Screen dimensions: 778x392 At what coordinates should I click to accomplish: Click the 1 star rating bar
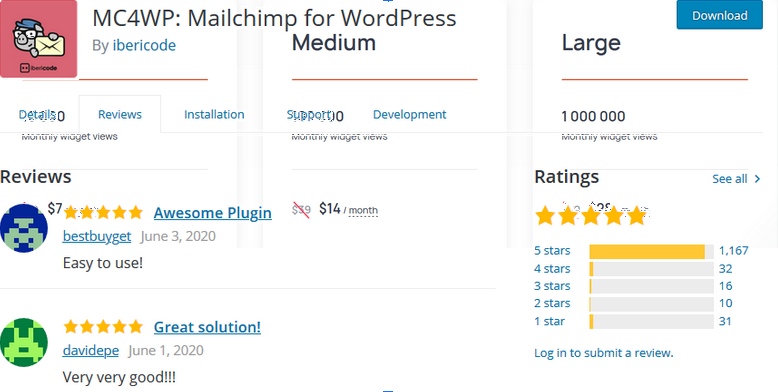[x=651, y=322]
